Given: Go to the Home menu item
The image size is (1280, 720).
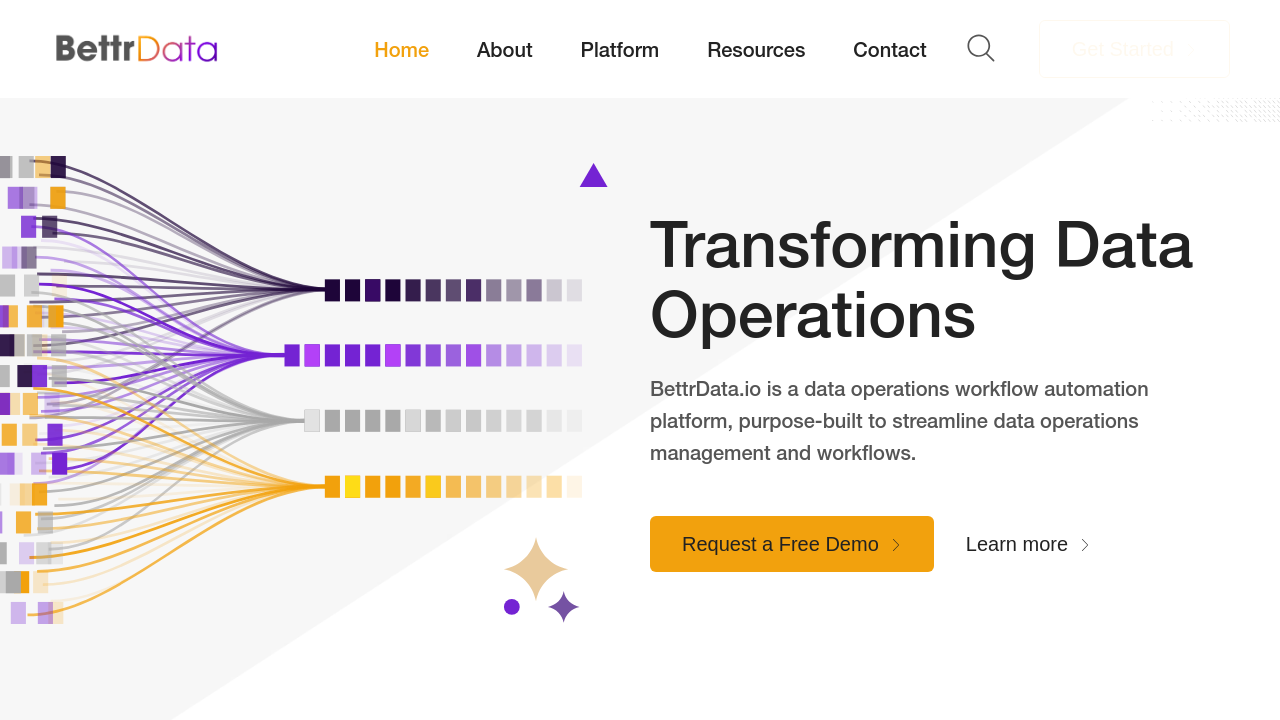Looking at the screenshot, I should click(x=401, y=50).
